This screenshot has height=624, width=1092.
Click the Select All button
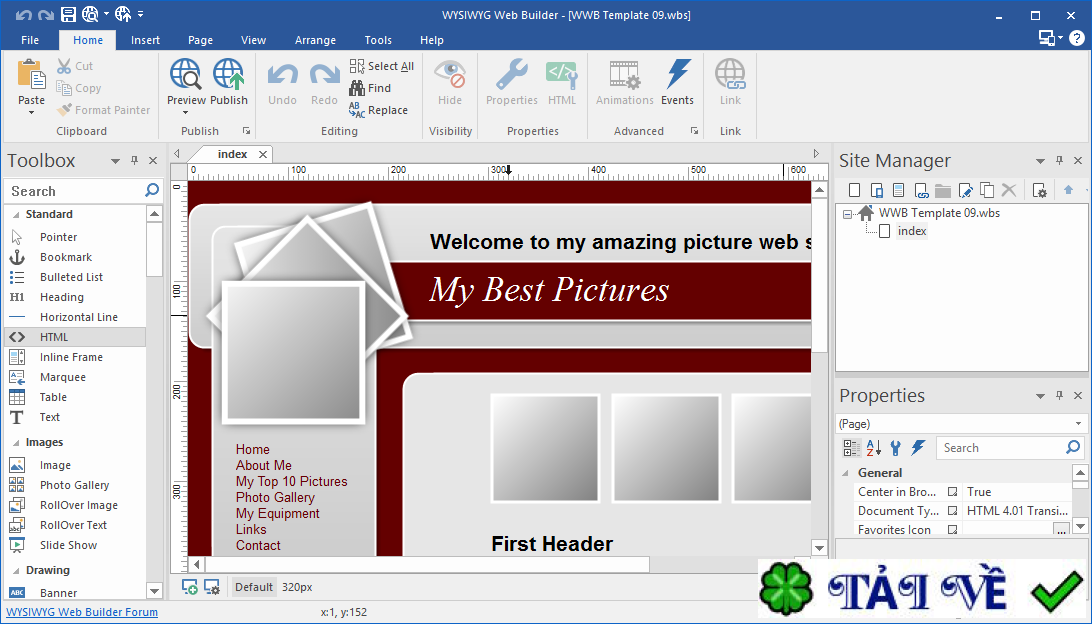(382, 65)
